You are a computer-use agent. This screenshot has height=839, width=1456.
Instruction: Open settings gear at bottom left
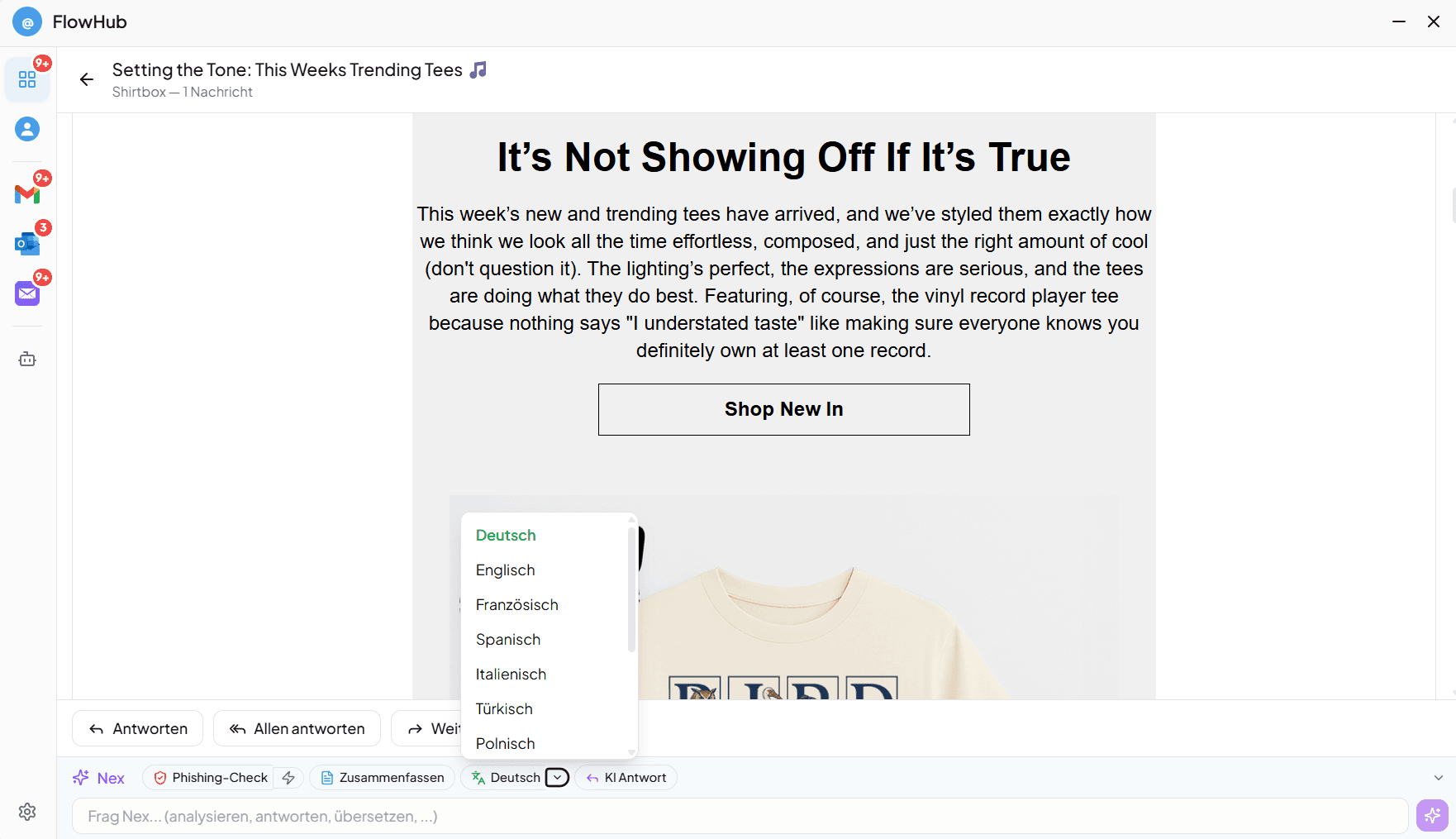27,812
